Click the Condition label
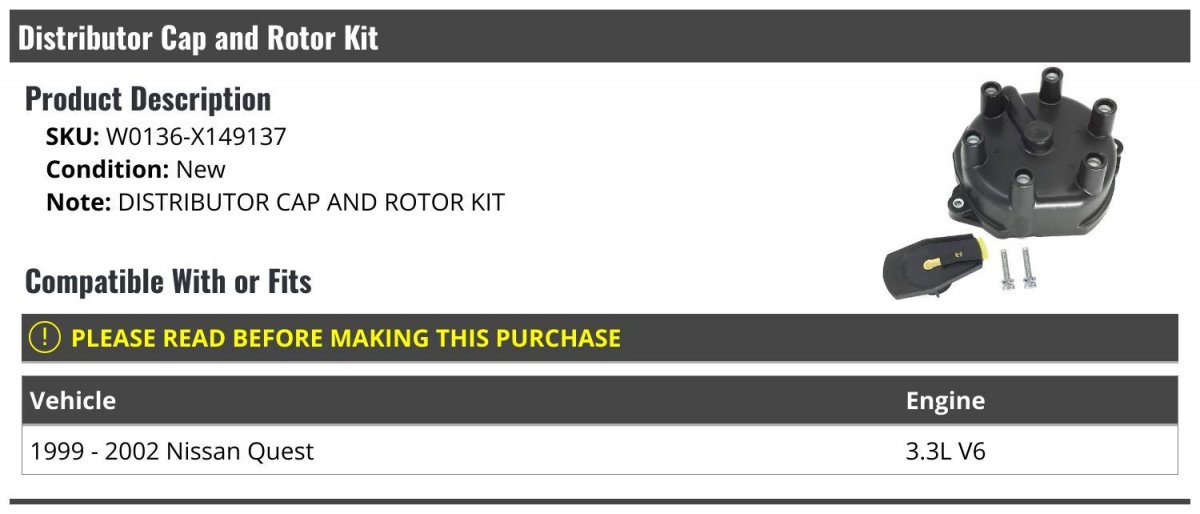 tap(108, 169)
